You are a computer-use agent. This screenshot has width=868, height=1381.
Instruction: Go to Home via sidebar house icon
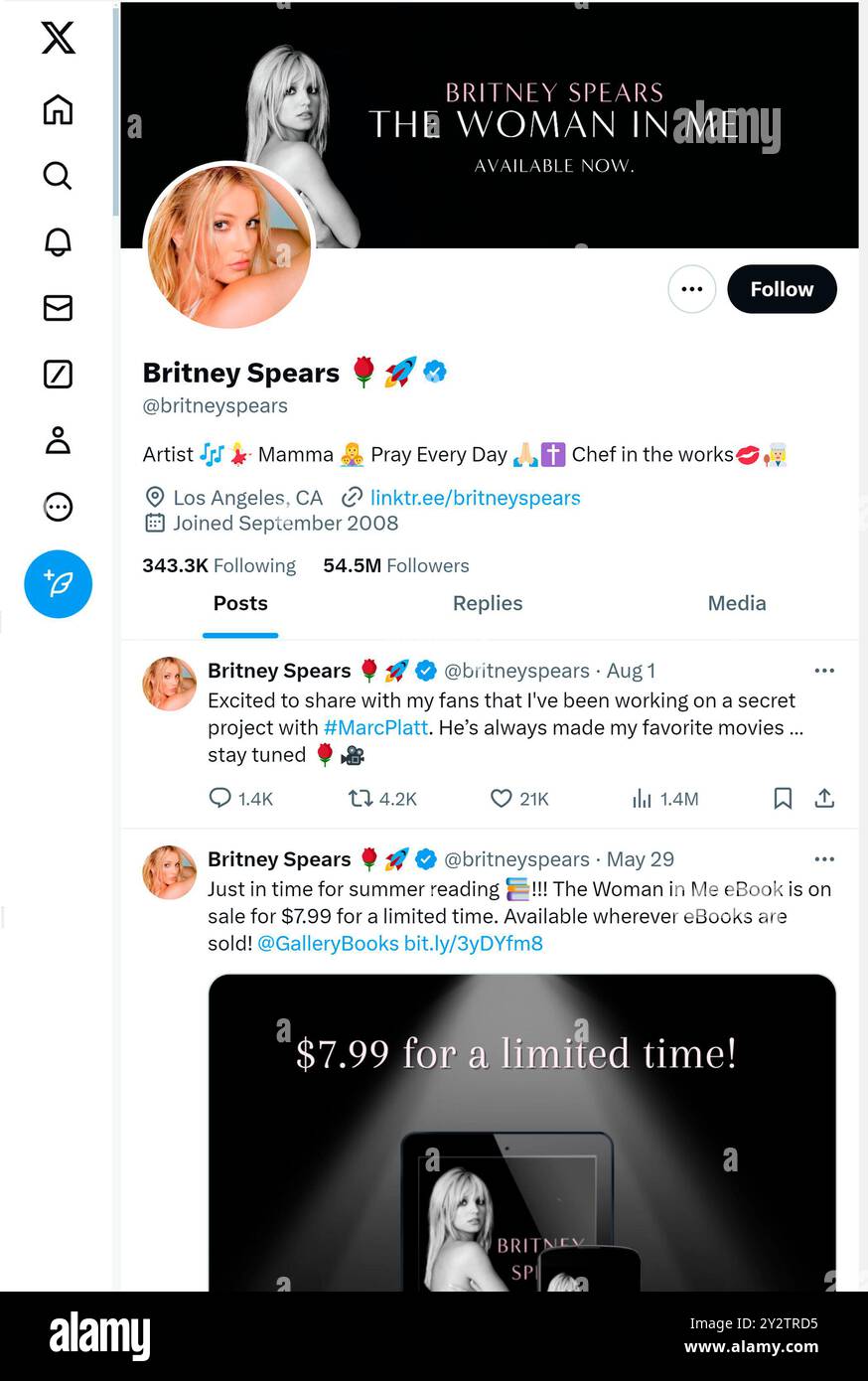pos(58,109)
